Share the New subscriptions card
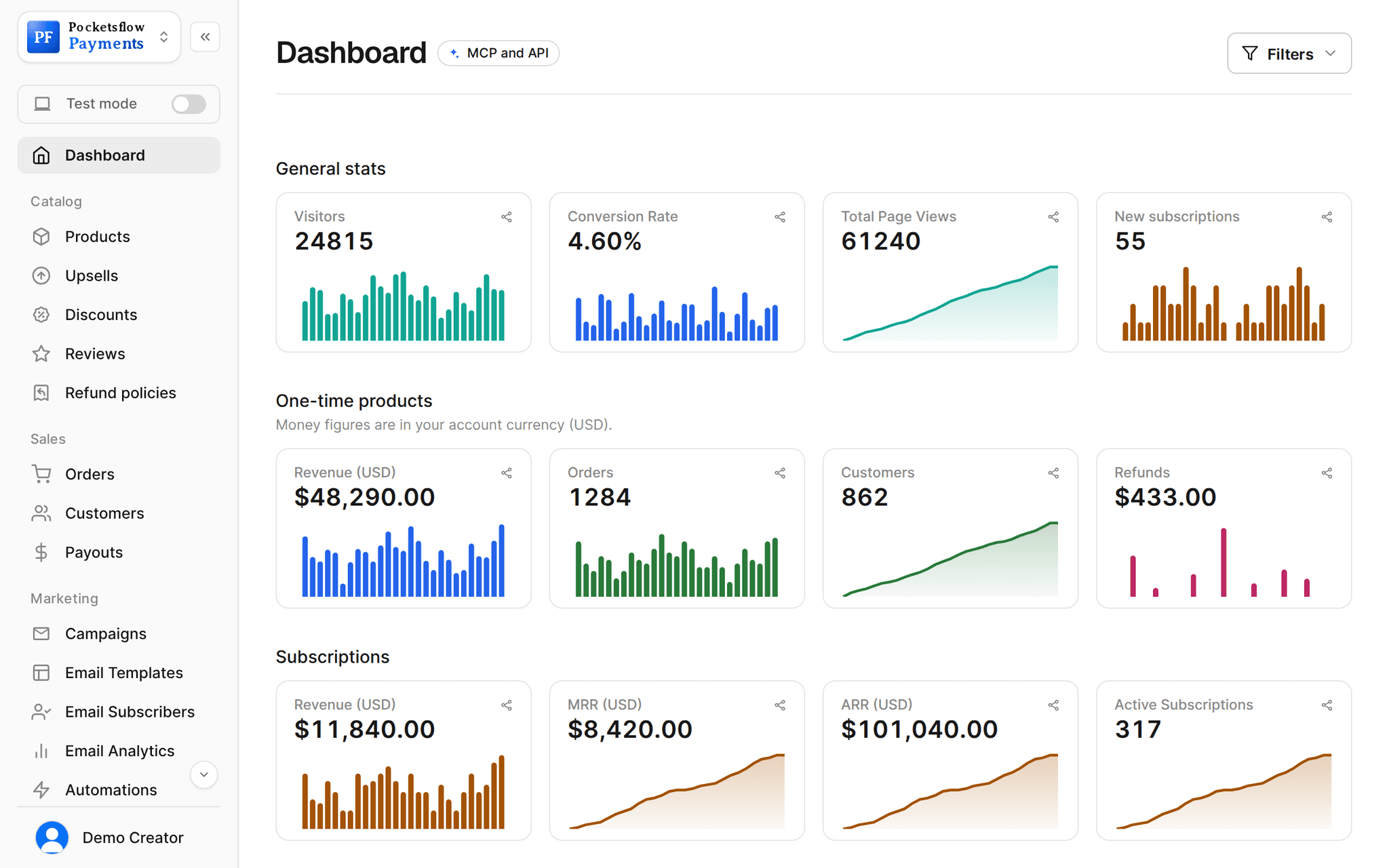Viewport: 1389px width, 868px height. pyautogui.click(x=1327, y=217)
